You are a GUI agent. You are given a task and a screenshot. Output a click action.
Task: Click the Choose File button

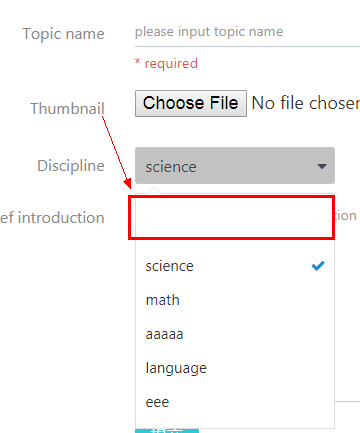[x=191, y=103]
